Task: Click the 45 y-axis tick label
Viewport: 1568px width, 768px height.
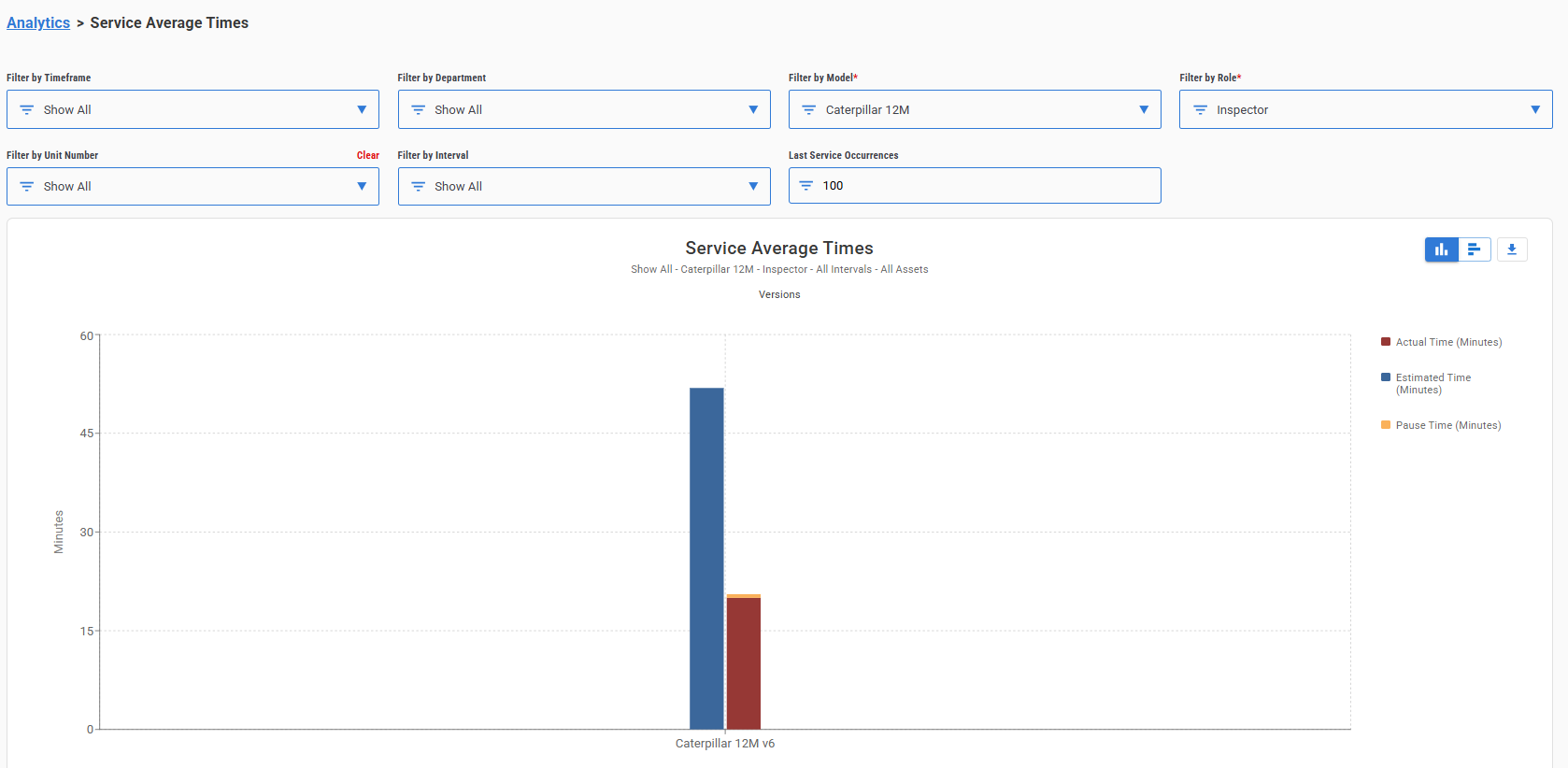Action: pos(87,434)
